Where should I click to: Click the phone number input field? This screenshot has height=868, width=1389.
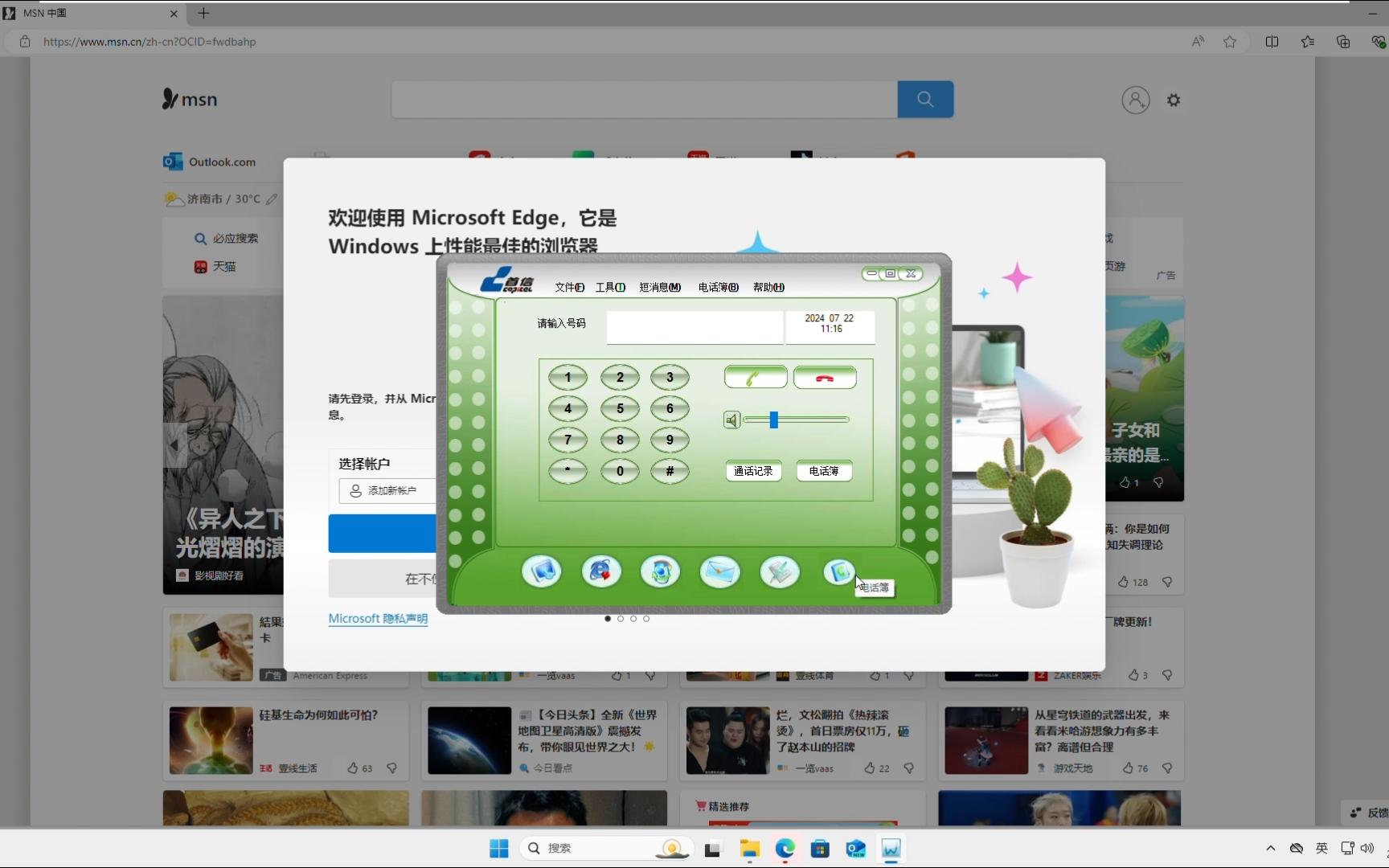click(x=694, y=327)
